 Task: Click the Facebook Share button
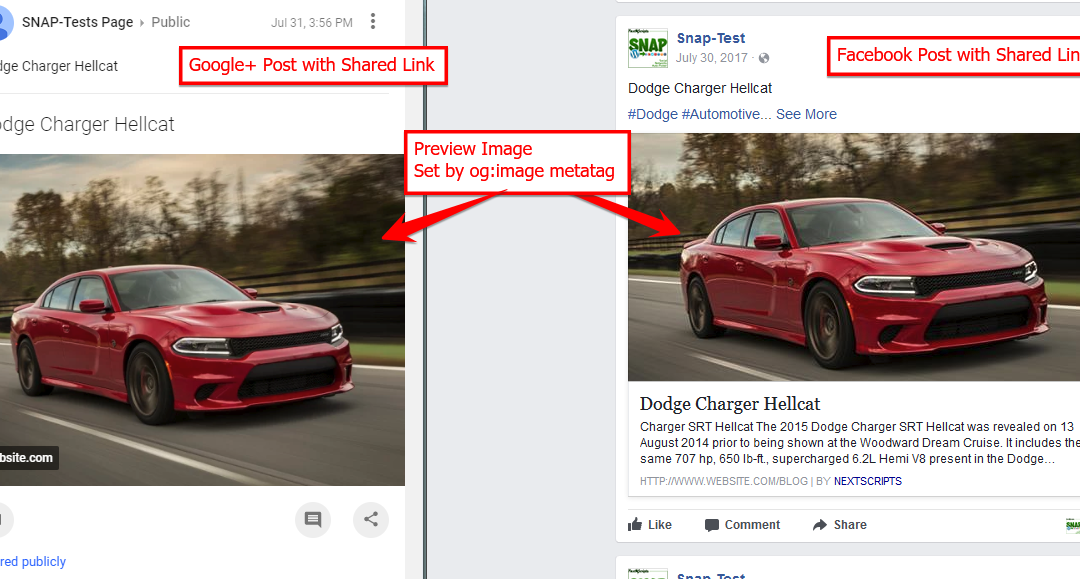click(x=840, y=525)
